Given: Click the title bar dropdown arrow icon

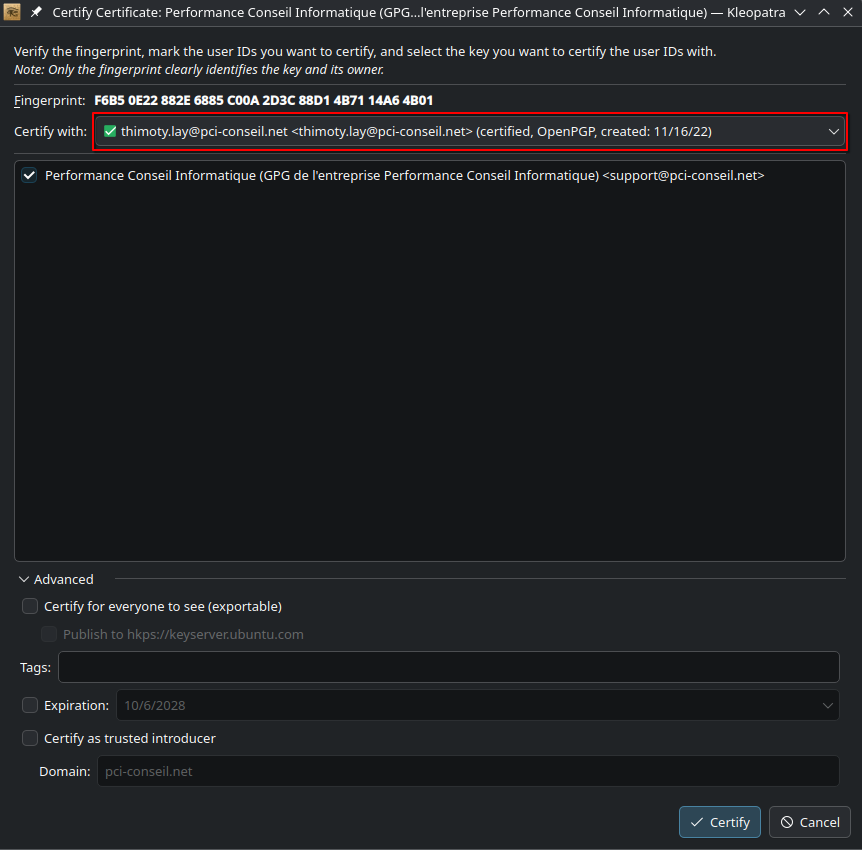Looking at the screenshot, I should pos(799,12).
